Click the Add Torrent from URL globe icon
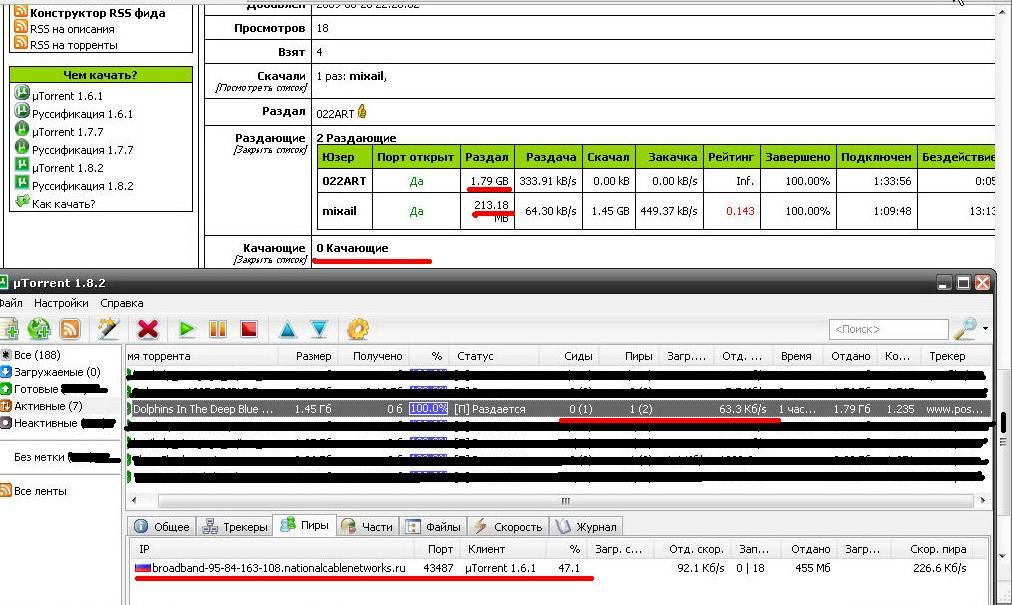 click(39, 329)
